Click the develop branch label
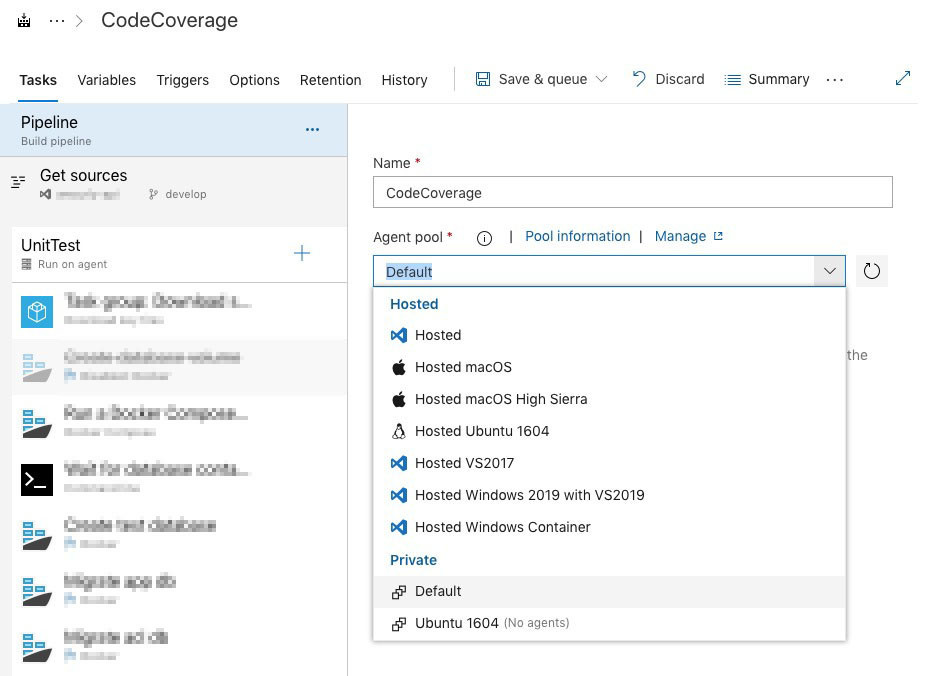Image resolution: width=932 pixels, height=676 pixels. pyautogui.click(x=185, y=194)
